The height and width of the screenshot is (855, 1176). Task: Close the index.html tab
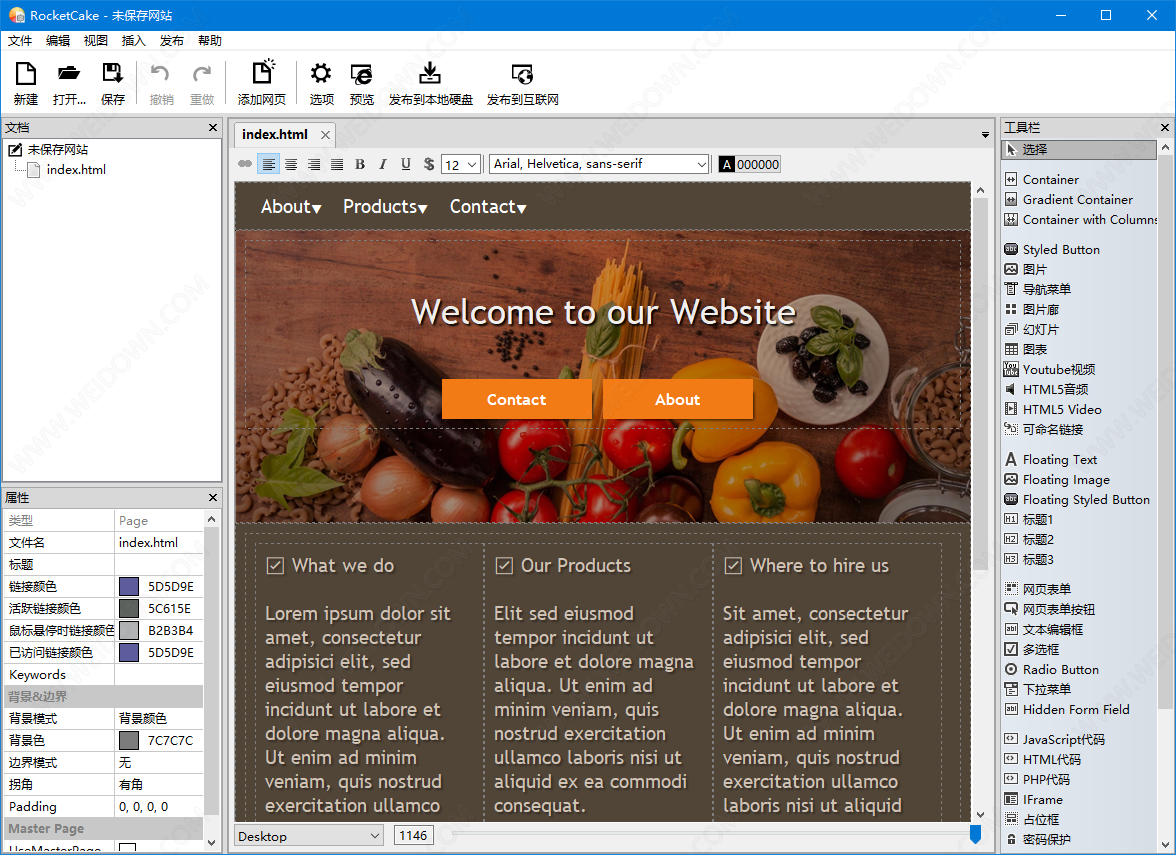coord(326,135)
